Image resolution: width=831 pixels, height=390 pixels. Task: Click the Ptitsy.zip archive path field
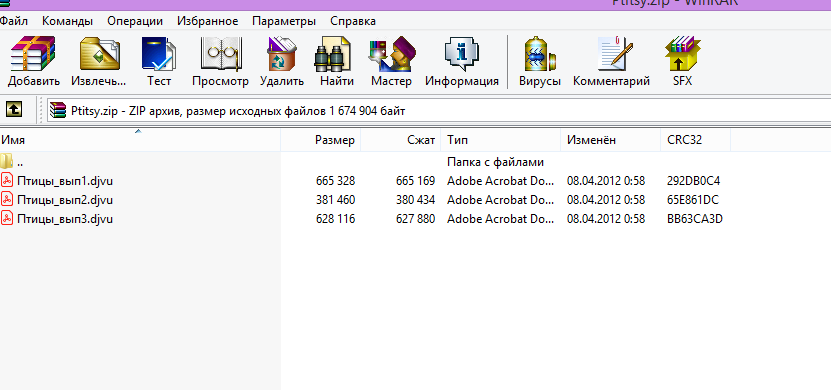click(439, 110)
